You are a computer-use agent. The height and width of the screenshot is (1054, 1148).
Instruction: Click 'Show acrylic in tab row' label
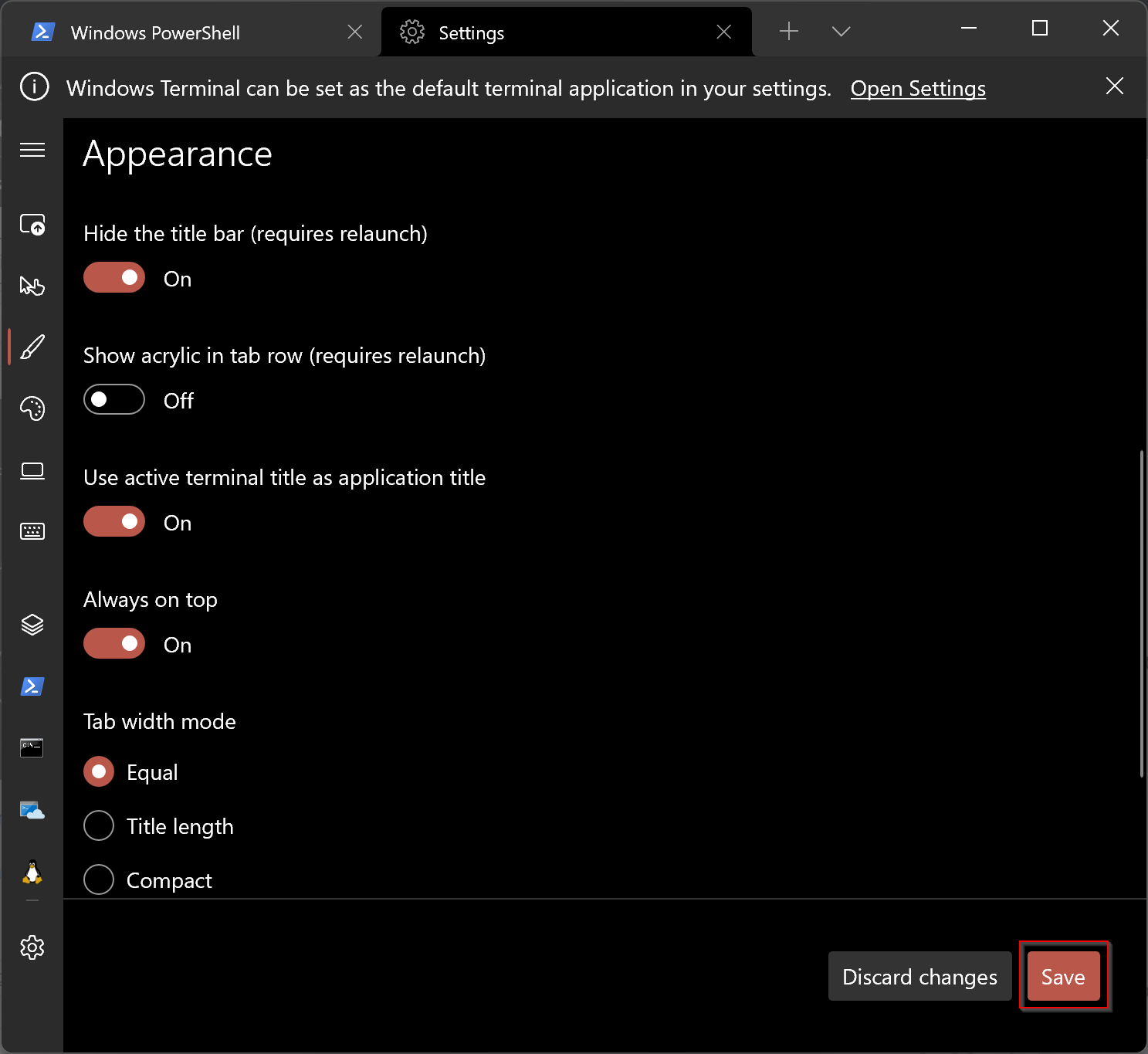285,356
